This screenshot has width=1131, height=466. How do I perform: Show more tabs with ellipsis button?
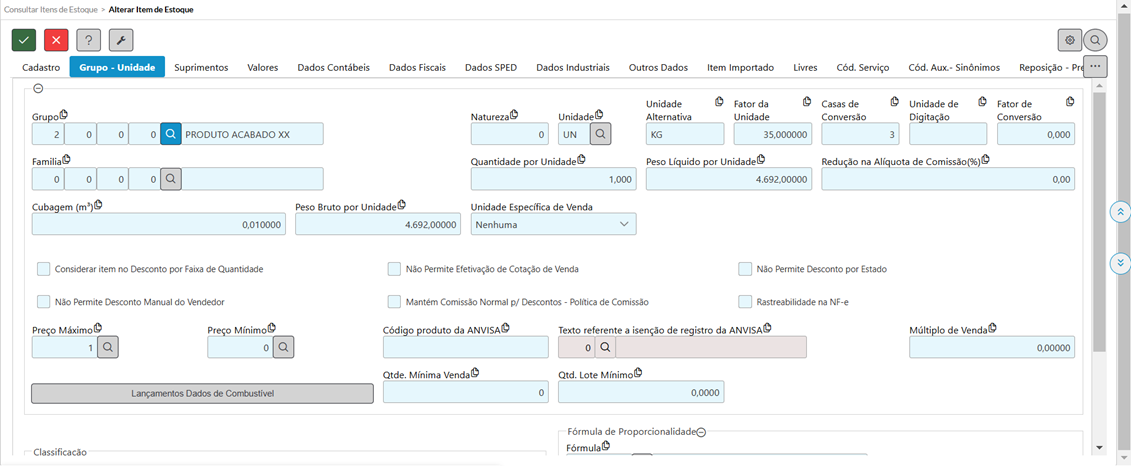(x=1096, y=67)
